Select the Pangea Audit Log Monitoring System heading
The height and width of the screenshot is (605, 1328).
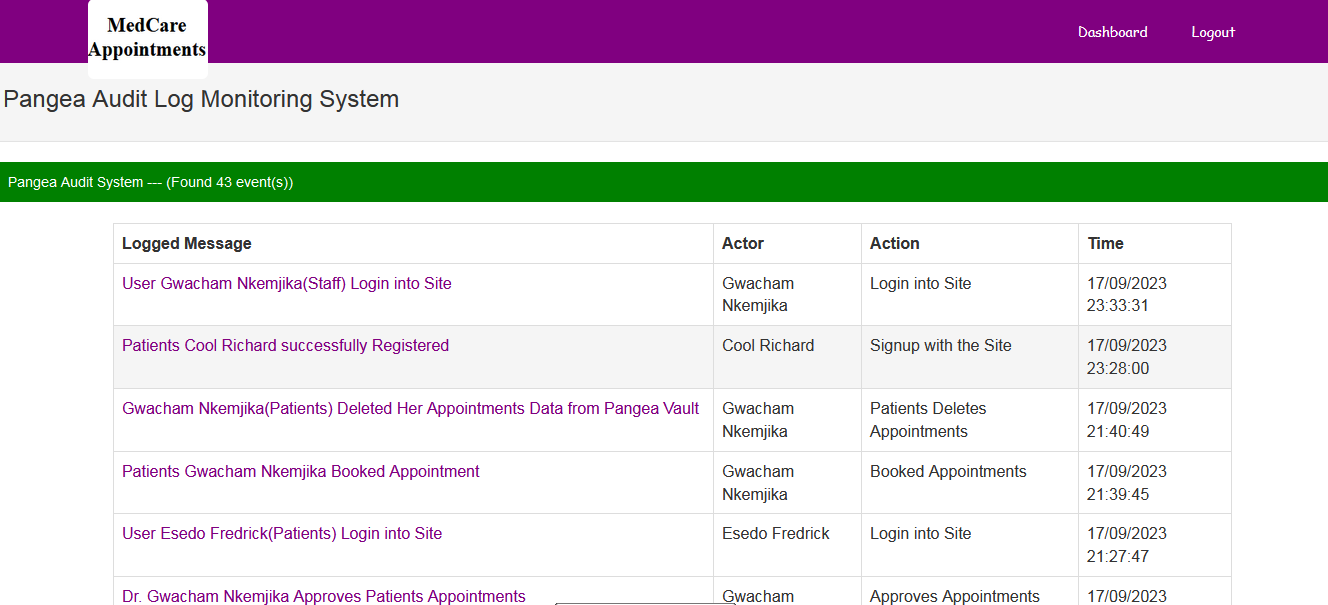click(201, 99)
